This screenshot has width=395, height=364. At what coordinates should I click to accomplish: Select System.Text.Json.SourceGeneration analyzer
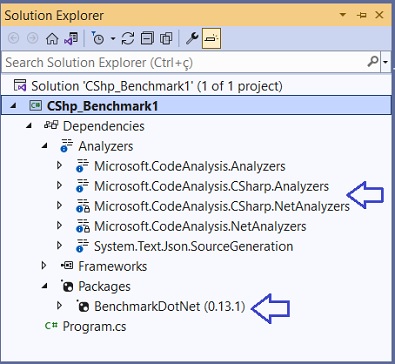[x=193, y=246]
